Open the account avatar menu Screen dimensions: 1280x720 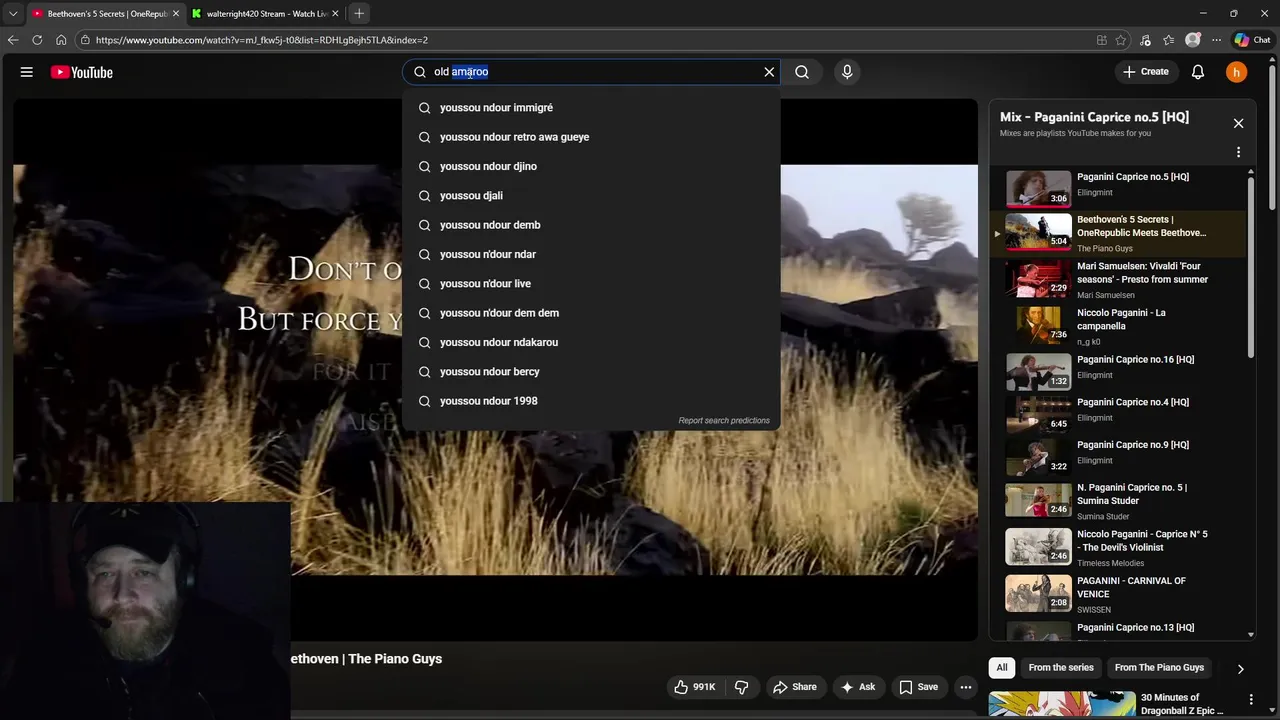(x=1237, y=72)
